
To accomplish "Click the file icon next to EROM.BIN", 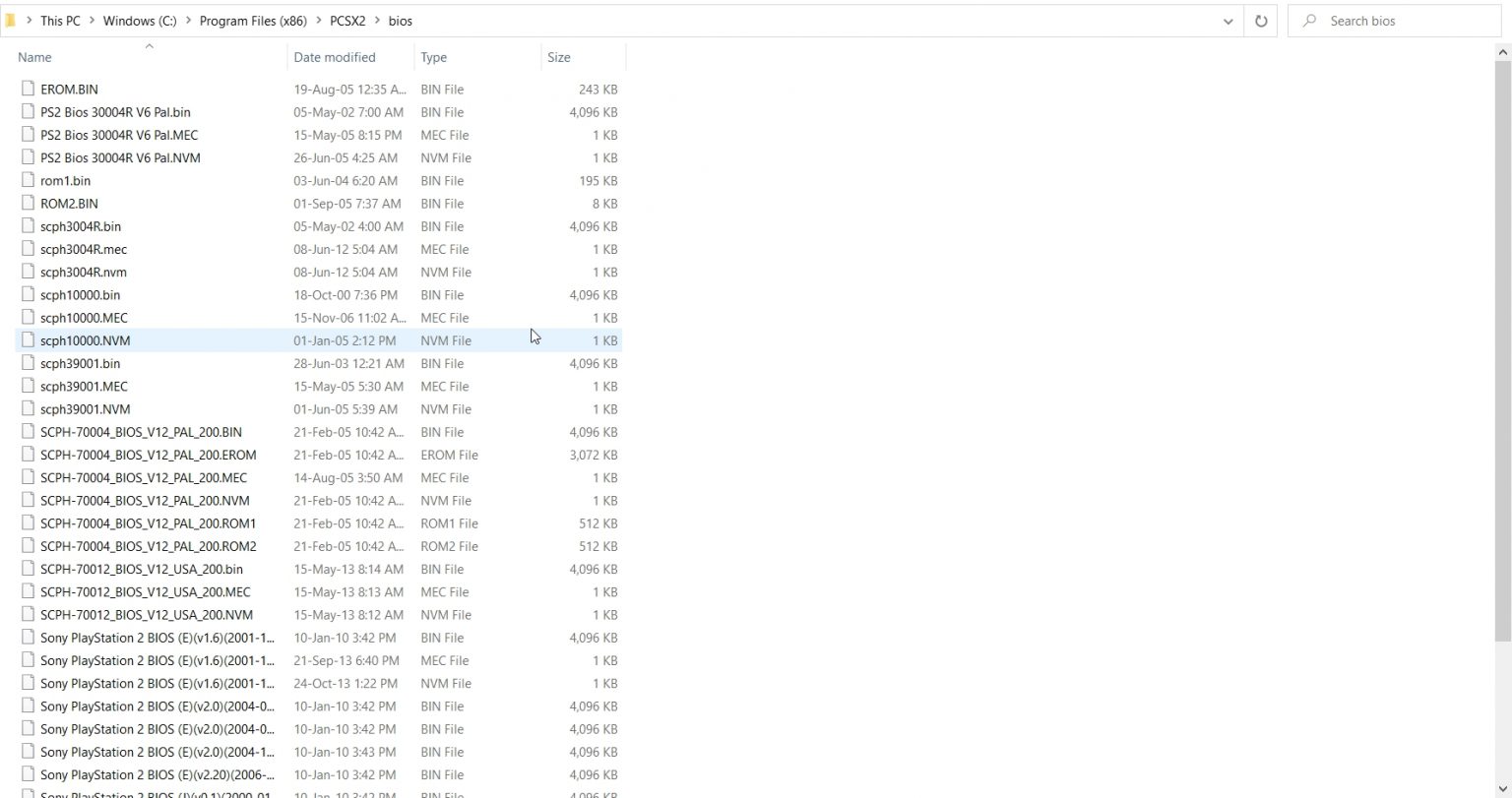I will tap(28, 89).
